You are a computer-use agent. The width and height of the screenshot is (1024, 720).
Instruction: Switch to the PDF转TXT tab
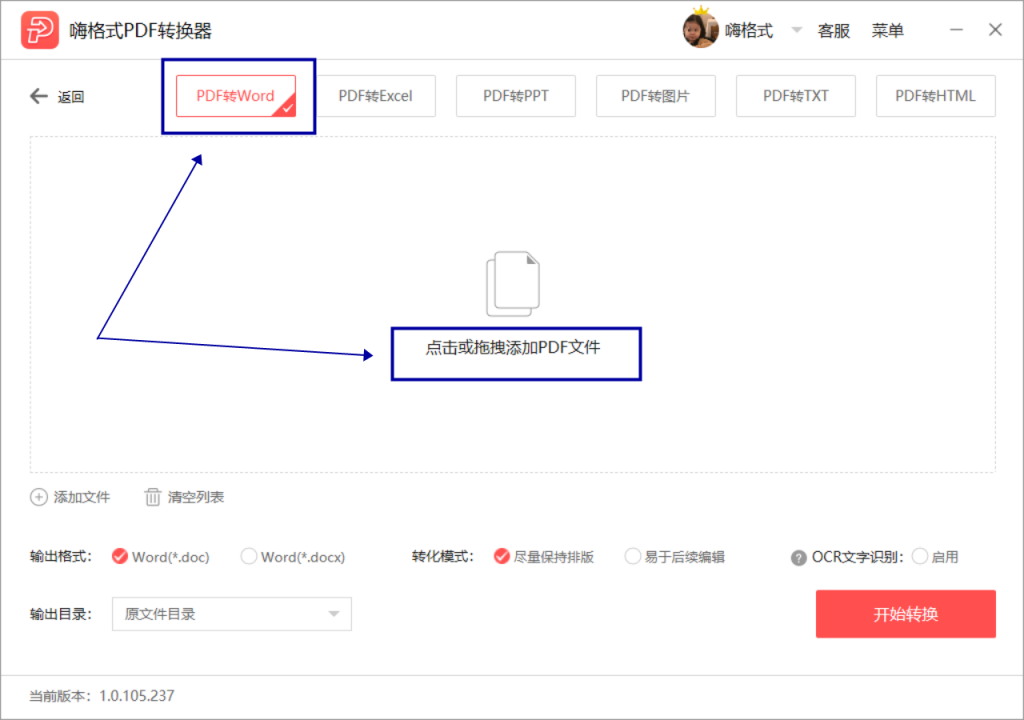(795, 96)
